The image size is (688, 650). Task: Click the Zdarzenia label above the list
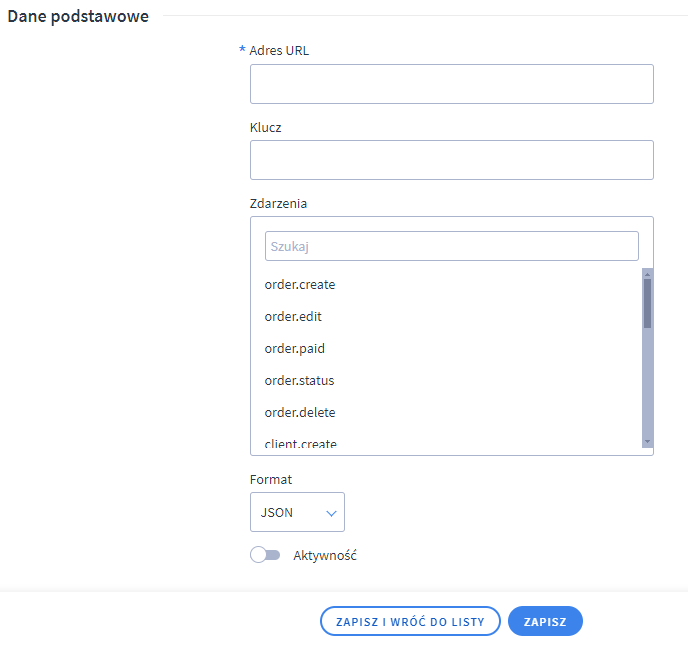point(278,203)
